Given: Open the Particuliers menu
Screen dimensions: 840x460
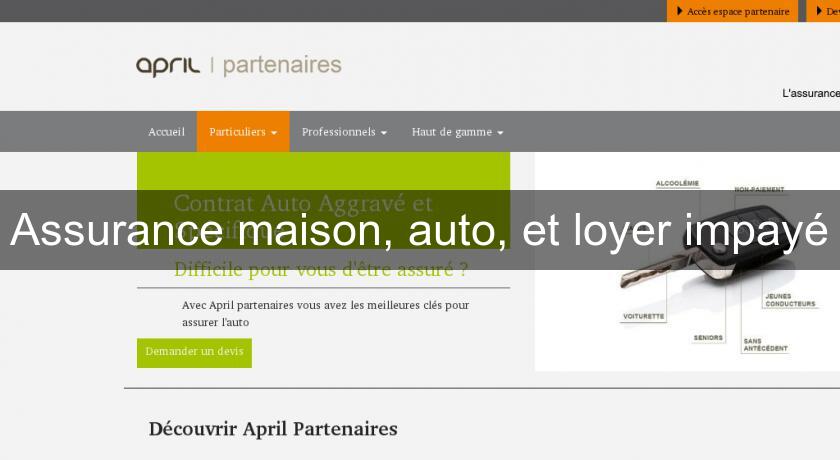Looking at the screenshot, I should tap(243, 132).
